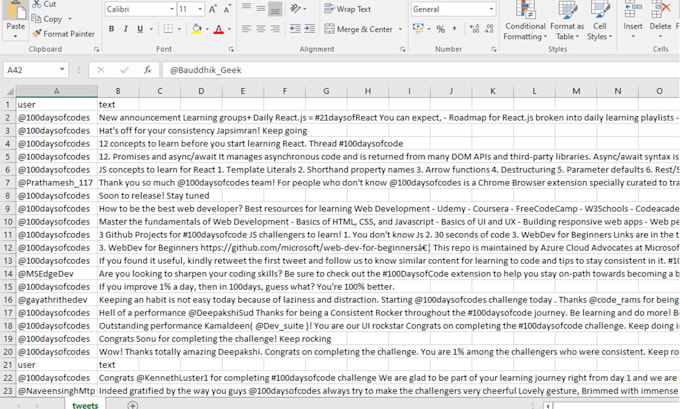Open the Borders dropdown arrow
The width and height of the screenshot is (680, 409).
179,29
